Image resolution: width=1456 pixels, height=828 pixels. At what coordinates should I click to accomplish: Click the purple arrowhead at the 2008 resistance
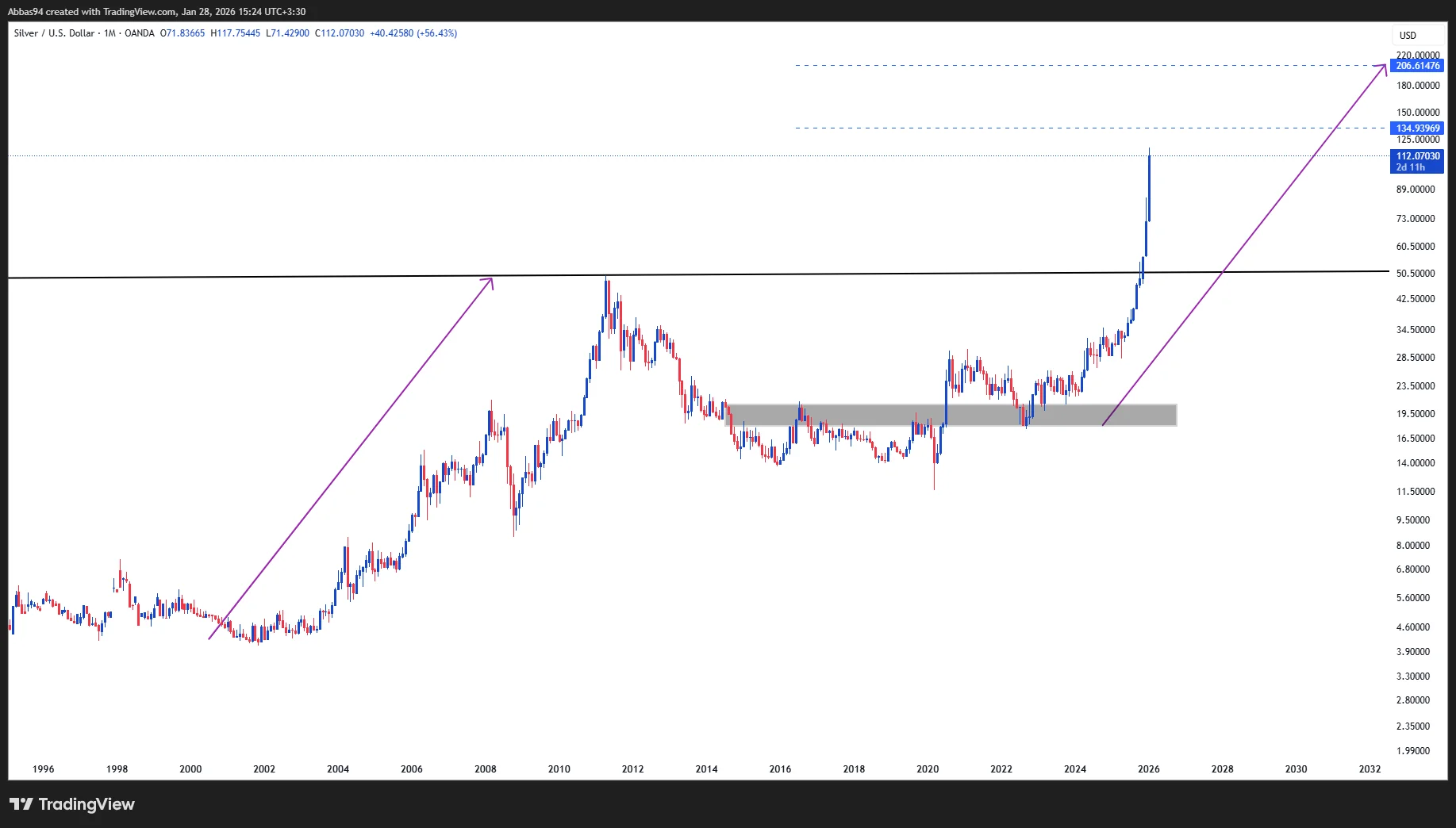pyautogui.click(x=490, y=280)
